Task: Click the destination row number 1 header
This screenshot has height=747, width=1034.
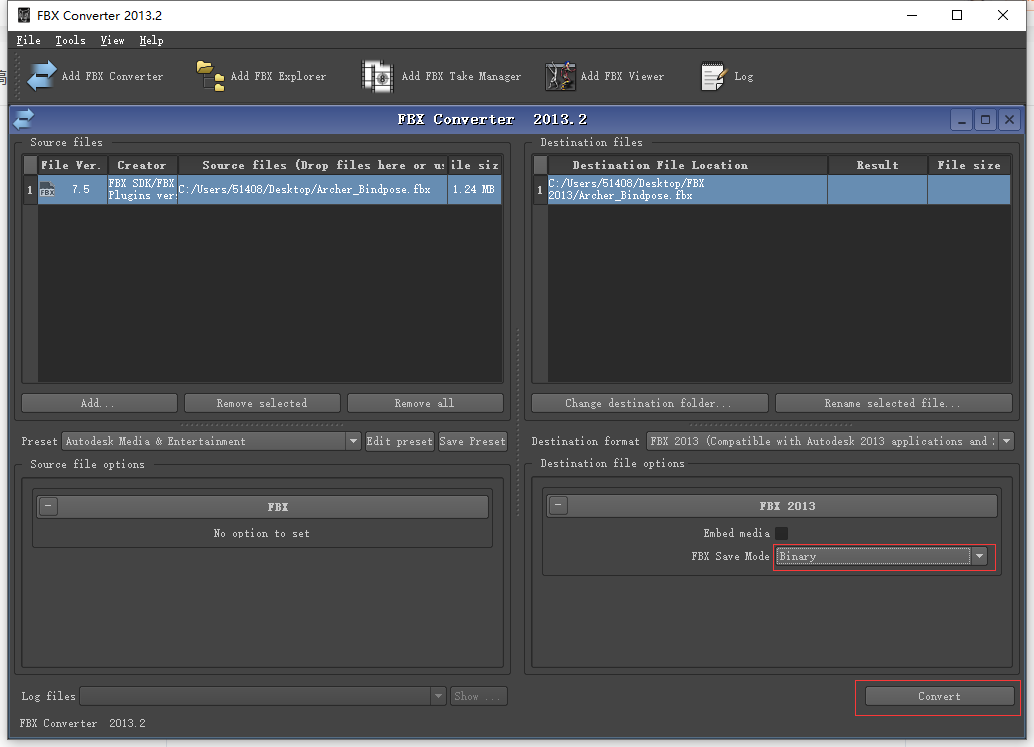Action: pos(540,189)
